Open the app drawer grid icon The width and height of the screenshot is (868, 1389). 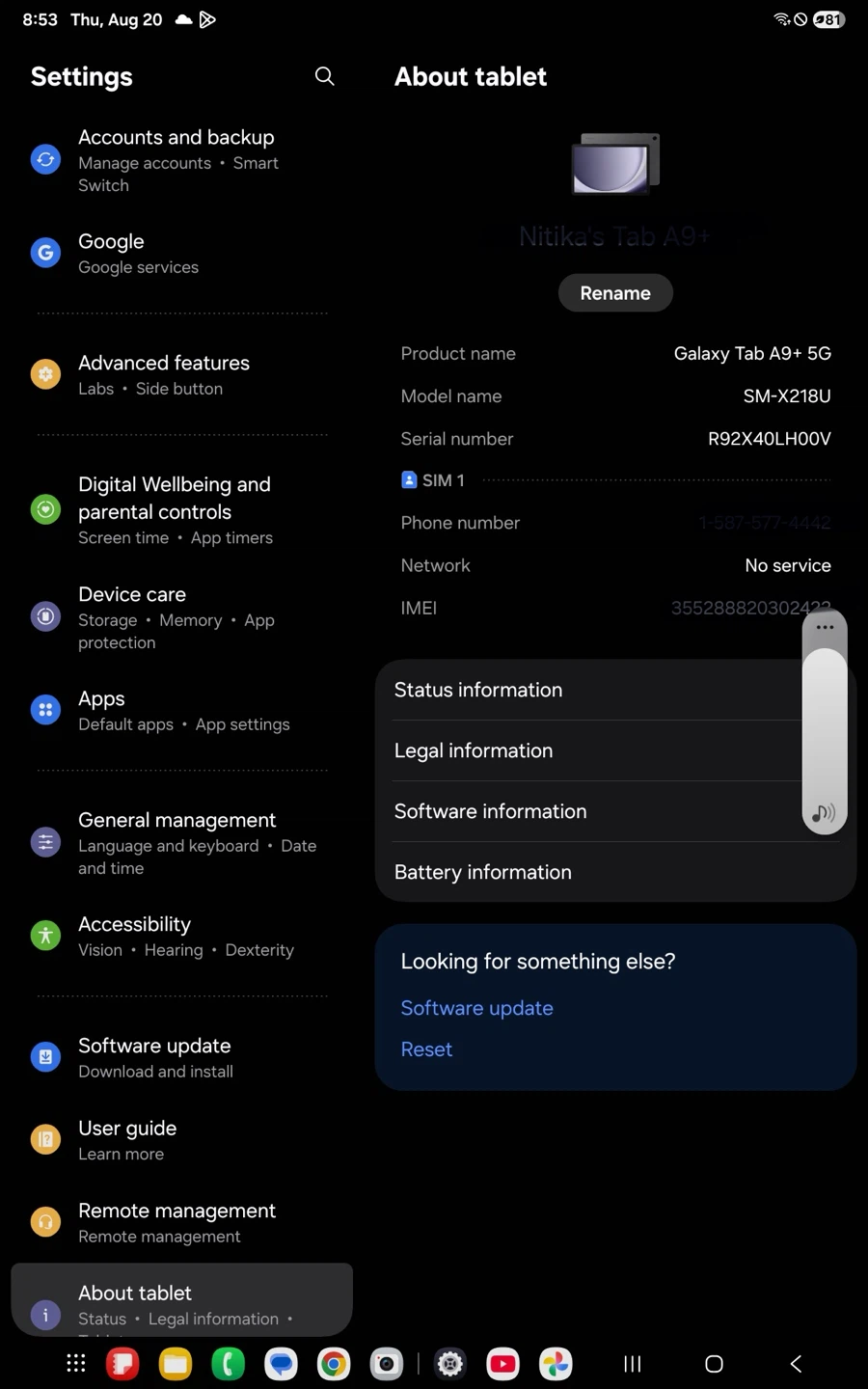pyautogui.click(x=76, y=1363)
